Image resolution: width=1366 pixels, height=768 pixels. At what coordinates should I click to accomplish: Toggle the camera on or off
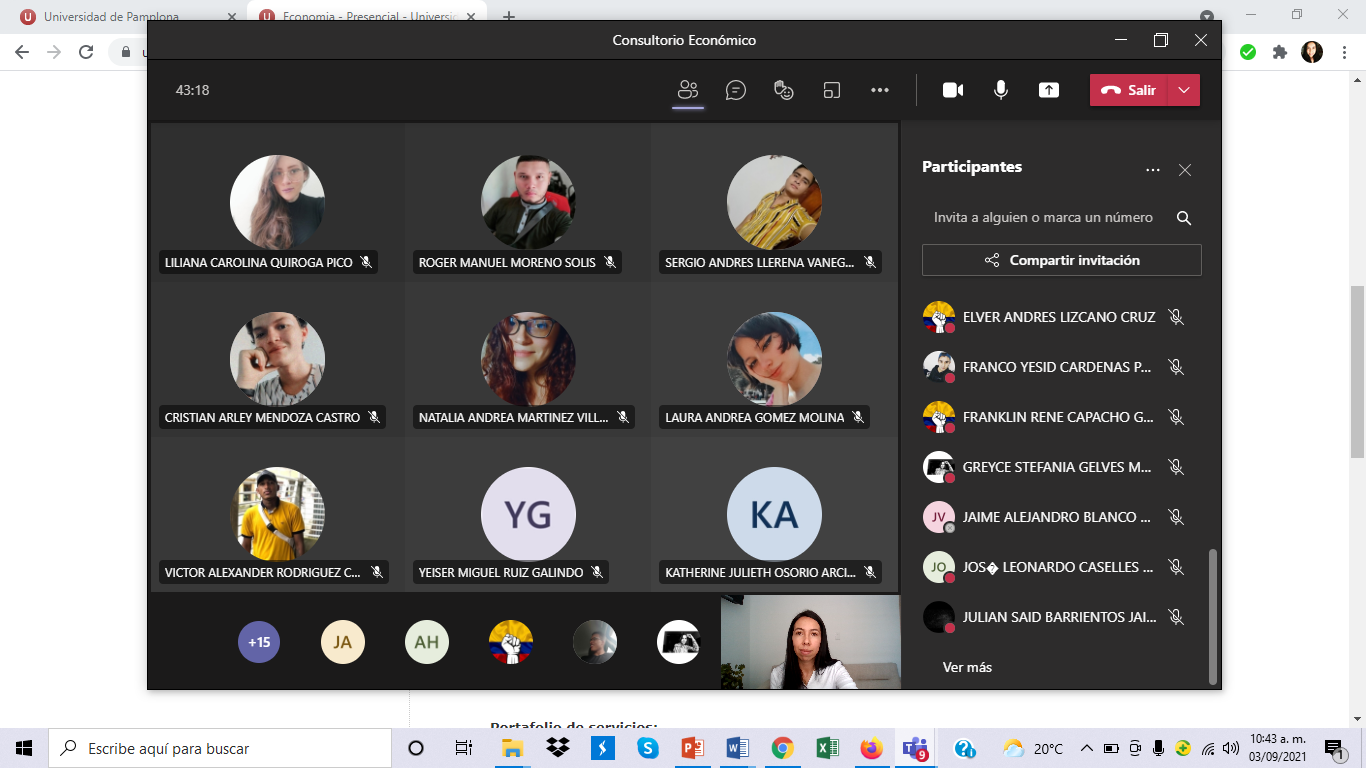pos(952,90)
